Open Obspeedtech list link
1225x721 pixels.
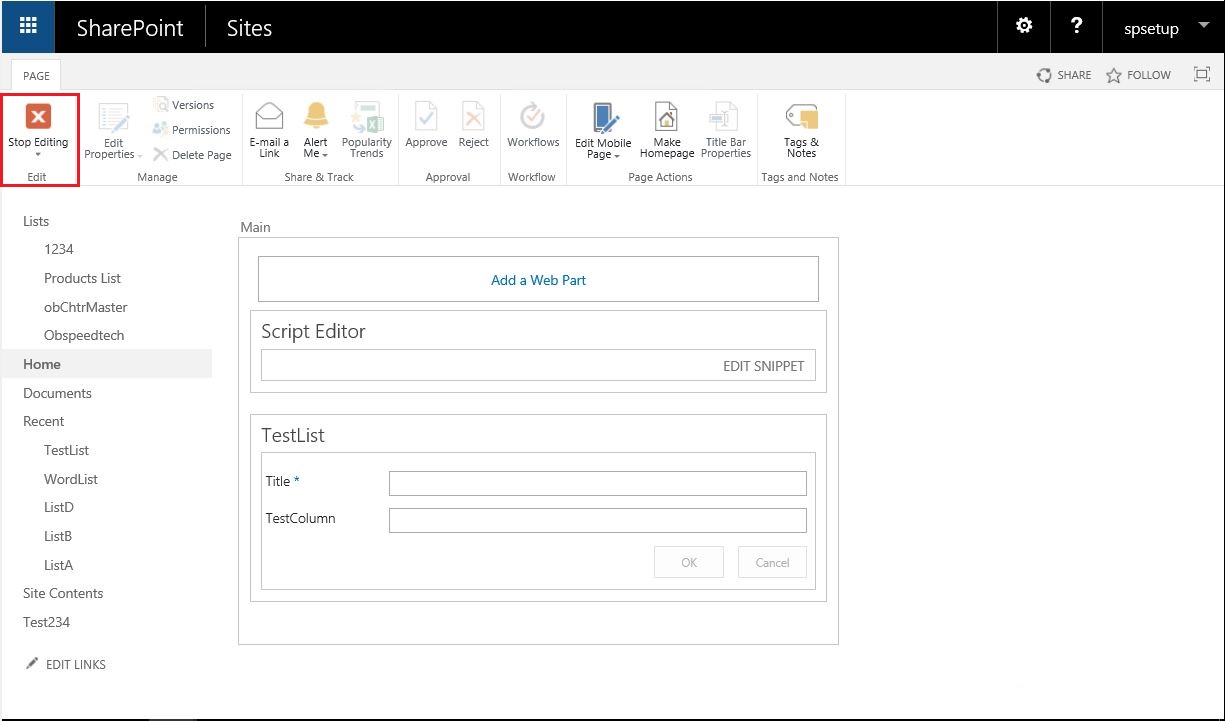(84, 335)
